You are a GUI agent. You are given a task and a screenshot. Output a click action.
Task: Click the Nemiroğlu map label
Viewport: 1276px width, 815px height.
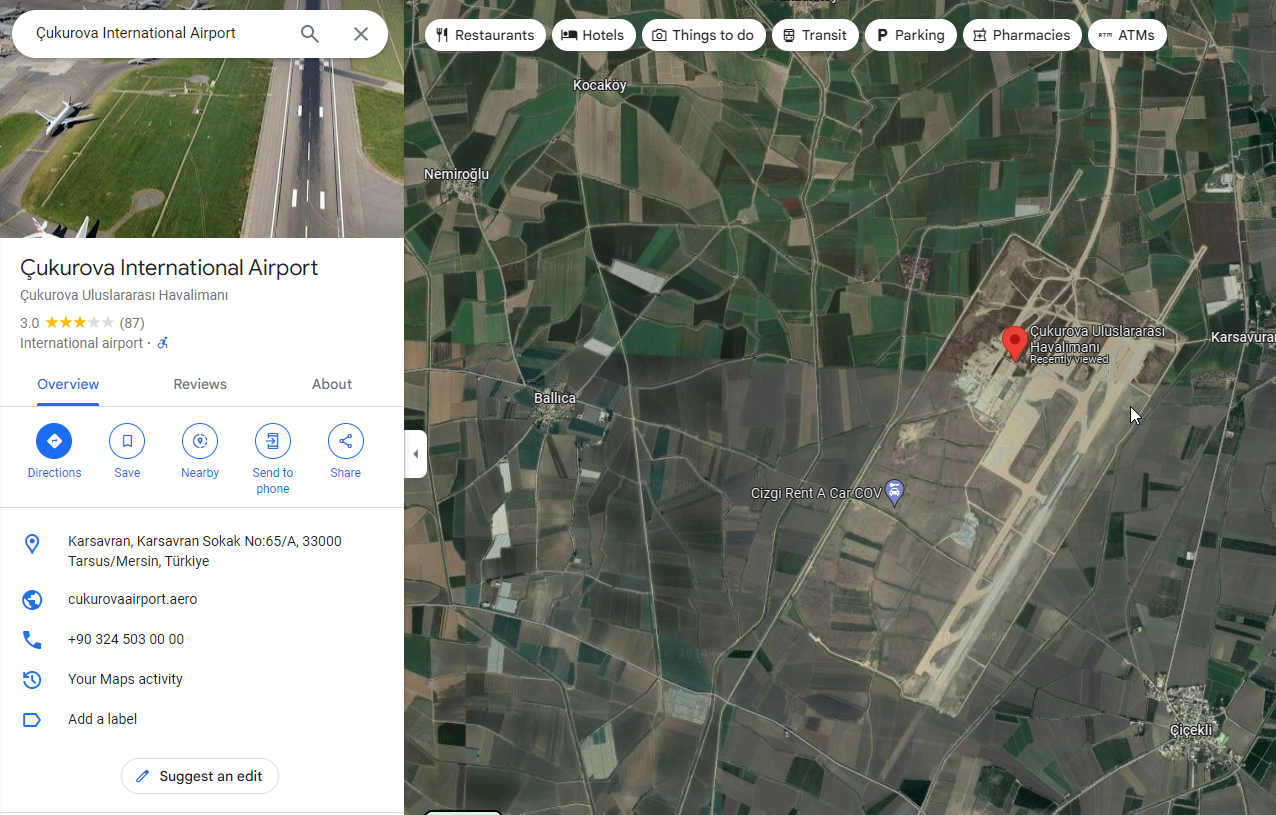(456, 174)
